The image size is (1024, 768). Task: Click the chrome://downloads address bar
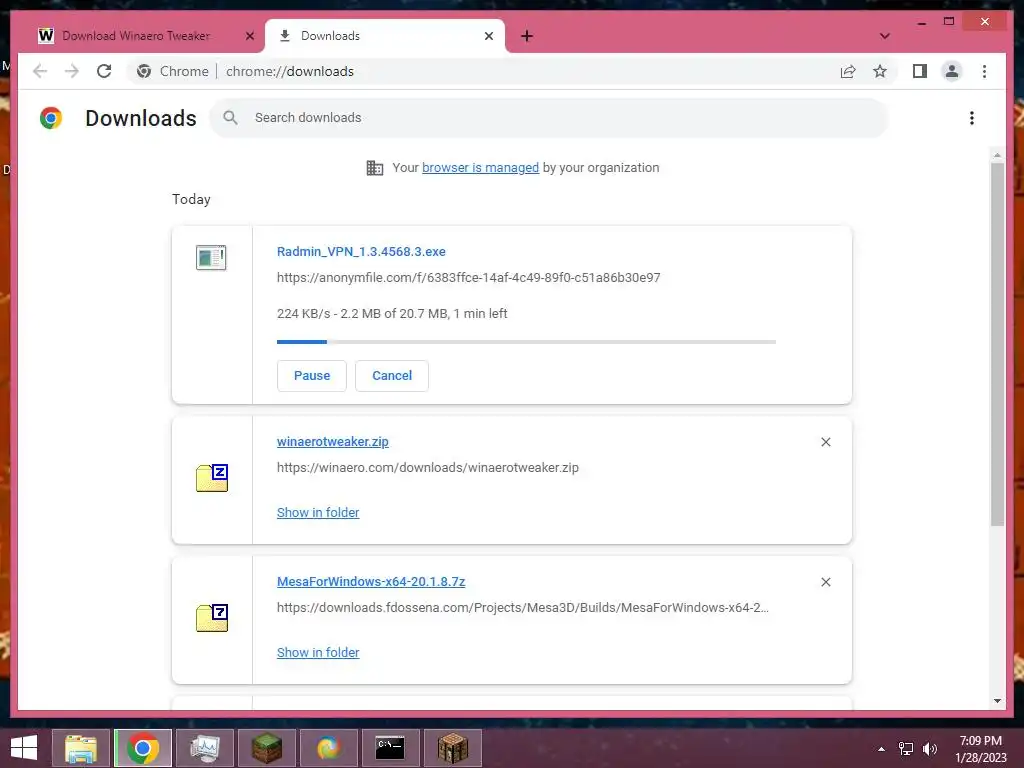click(x=289, y=71)
